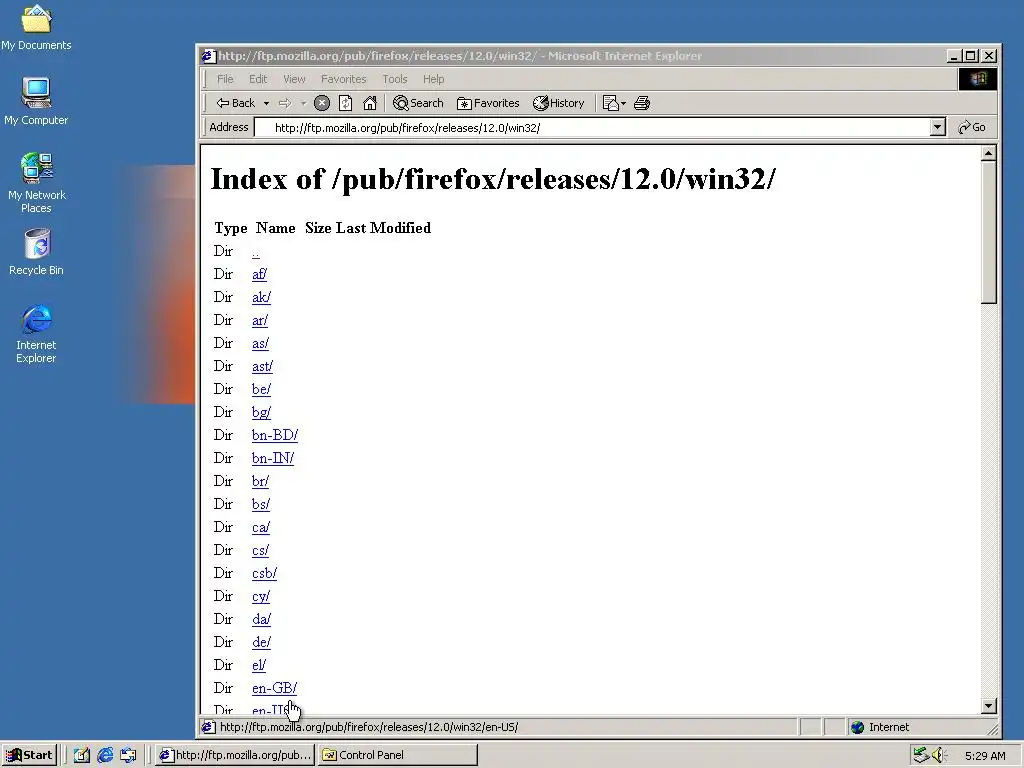The width and height of the screenshot is (1024, 768).
Task: Open the File menu
Action: [225, 79]
